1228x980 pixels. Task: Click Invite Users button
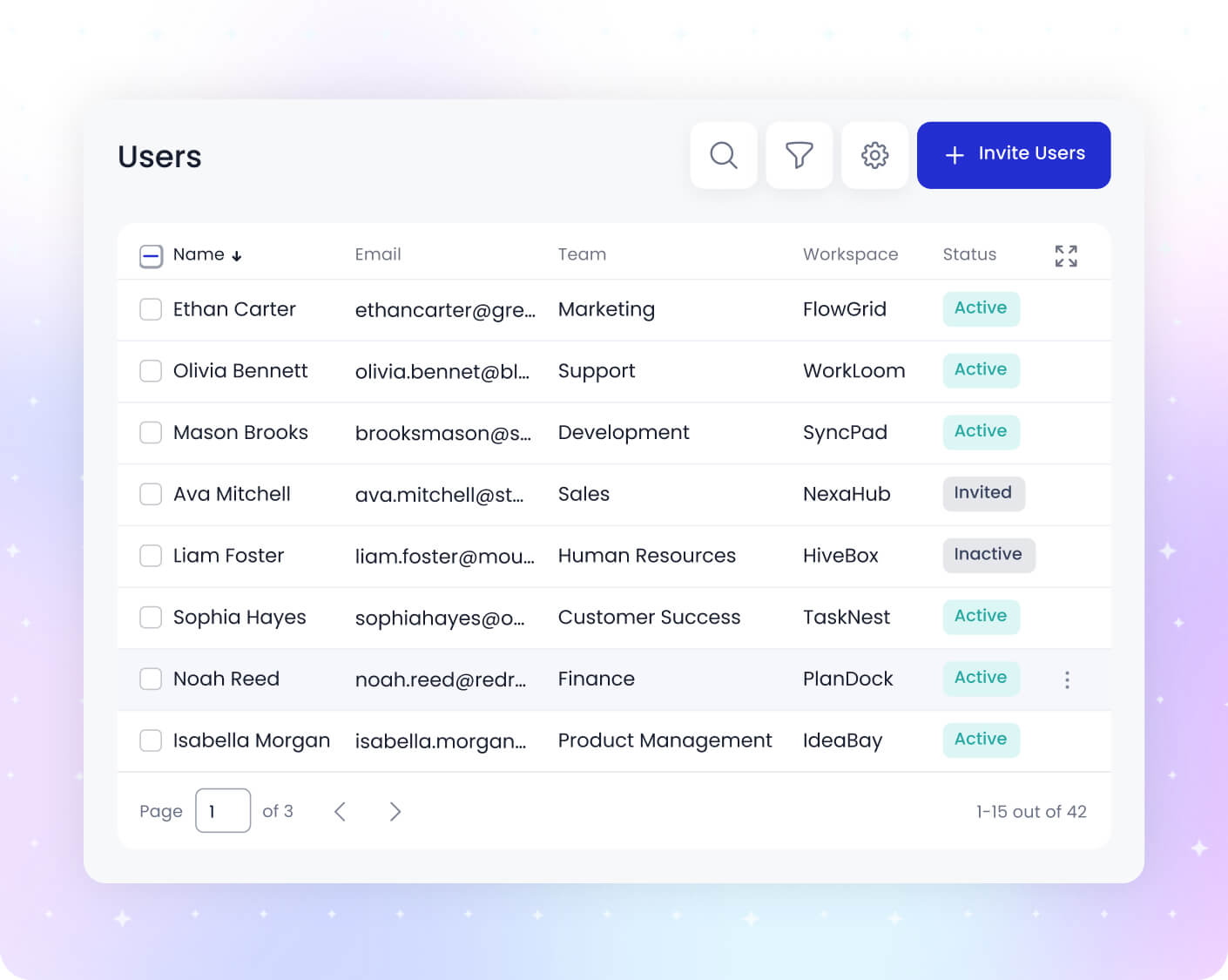click(1014, 155)
